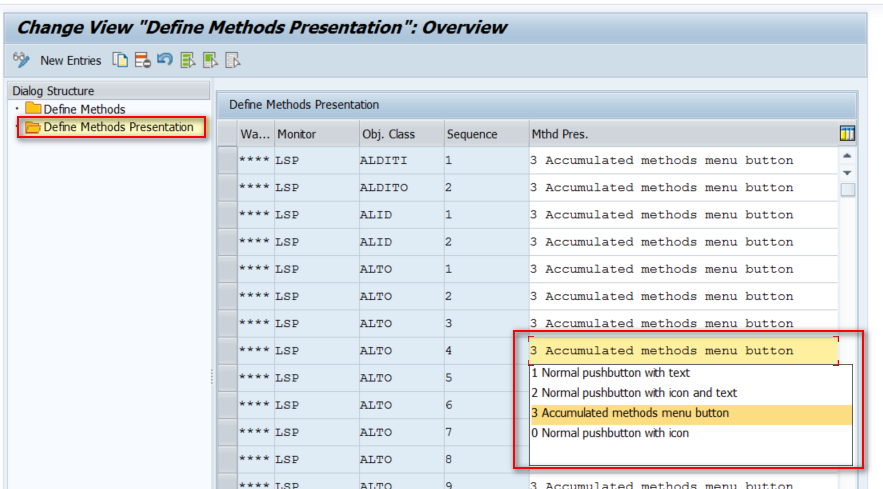Click the table scrollbar down arrow

848,173
